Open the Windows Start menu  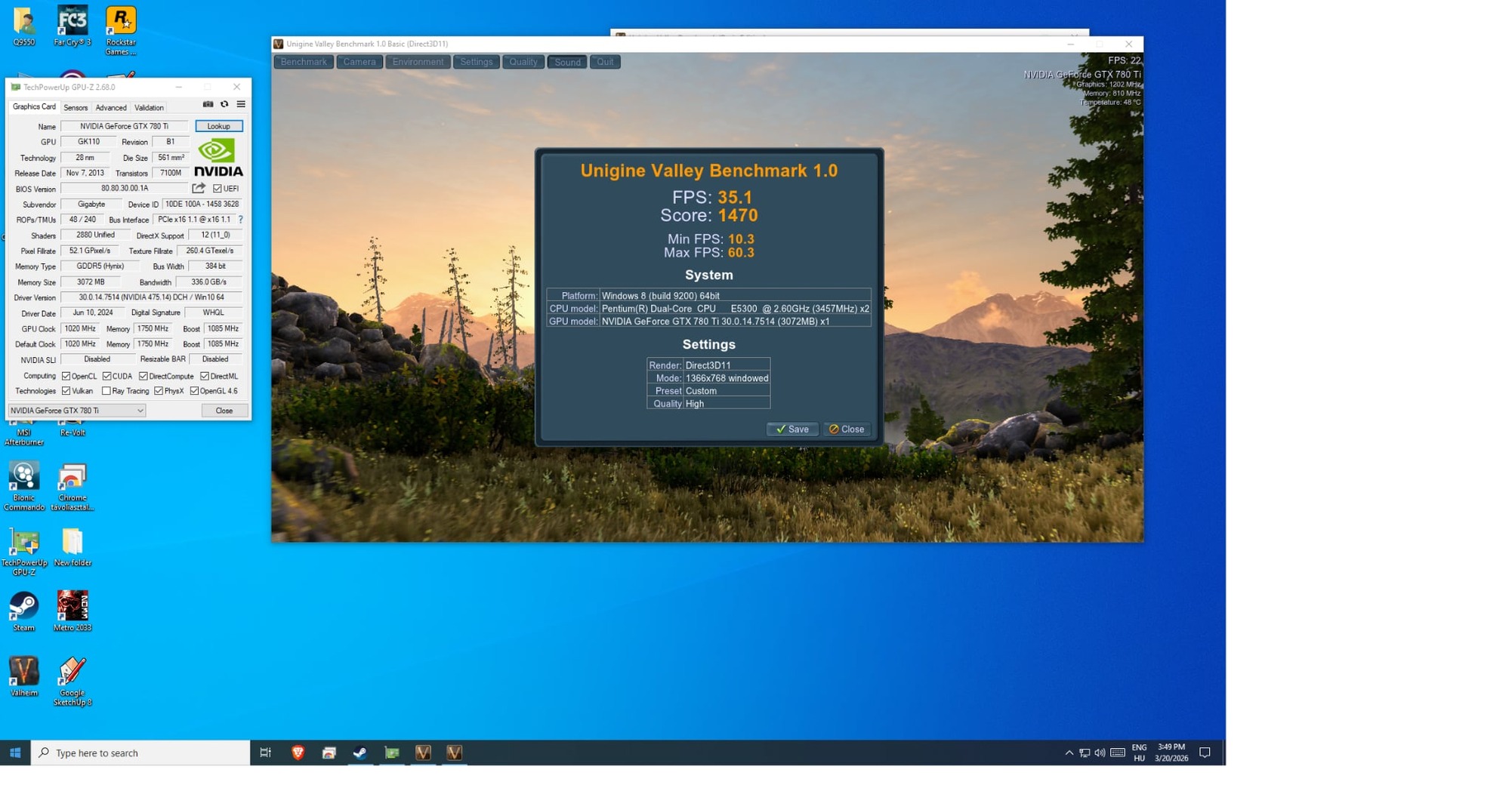click(x=15, y=753)
